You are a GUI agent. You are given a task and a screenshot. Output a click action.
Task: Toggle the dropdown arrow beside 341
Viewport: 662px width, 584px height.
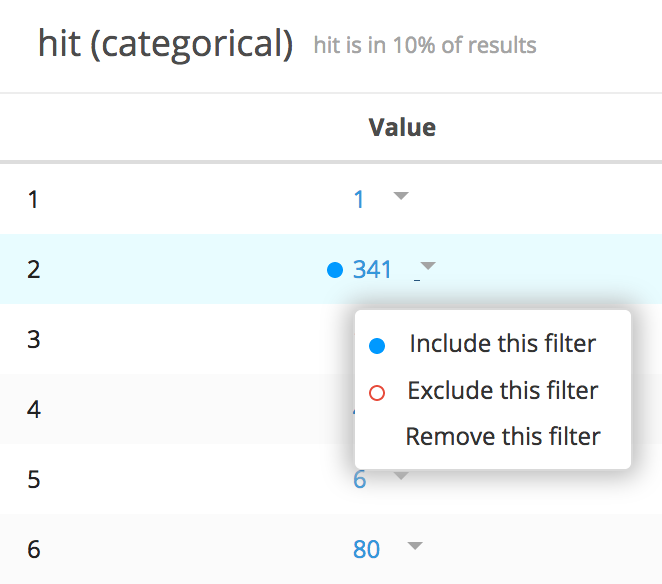(x=428, y=267)
